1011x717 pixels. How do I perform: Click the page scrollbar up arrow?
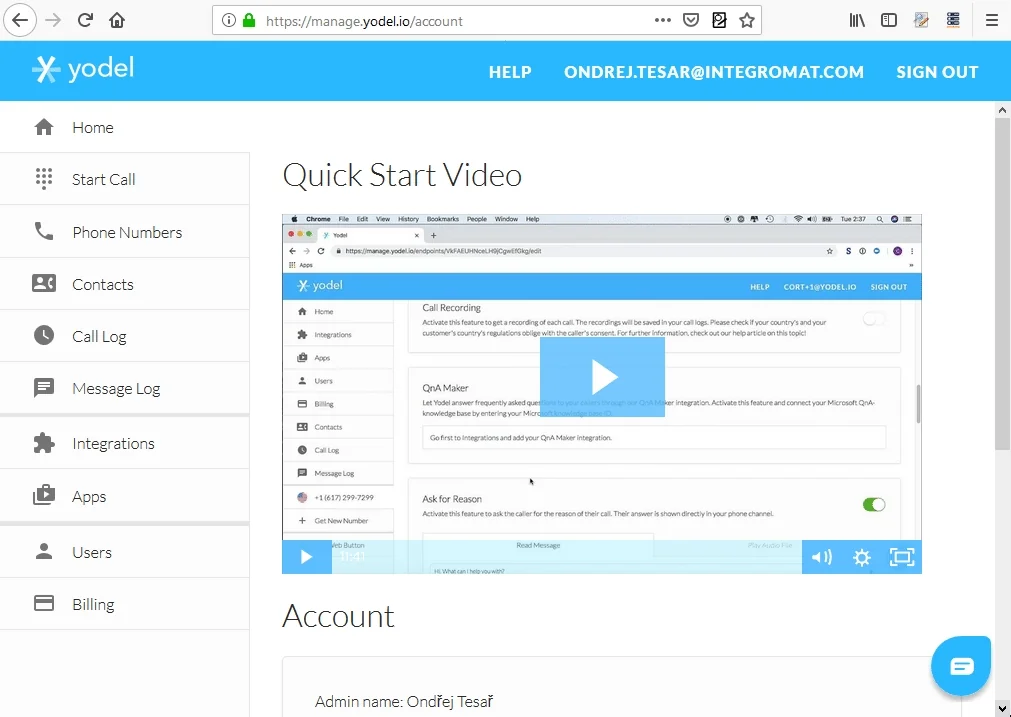(x=1002, y=110)
